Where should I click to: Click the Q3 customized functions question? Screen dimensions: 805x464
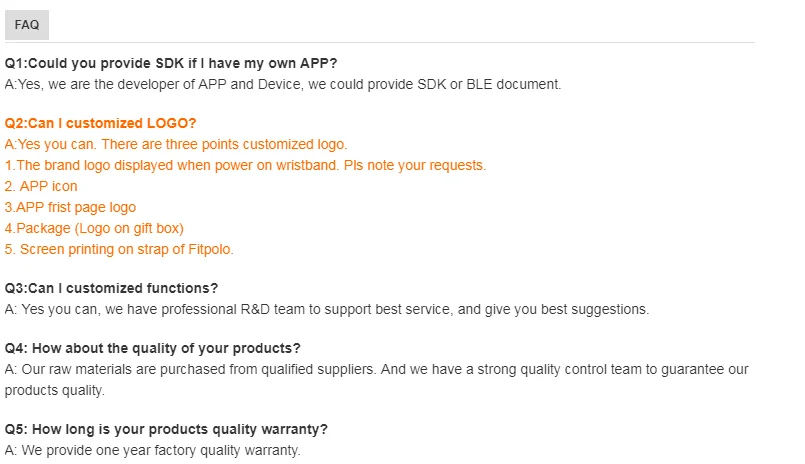click(x=111, y=288)
